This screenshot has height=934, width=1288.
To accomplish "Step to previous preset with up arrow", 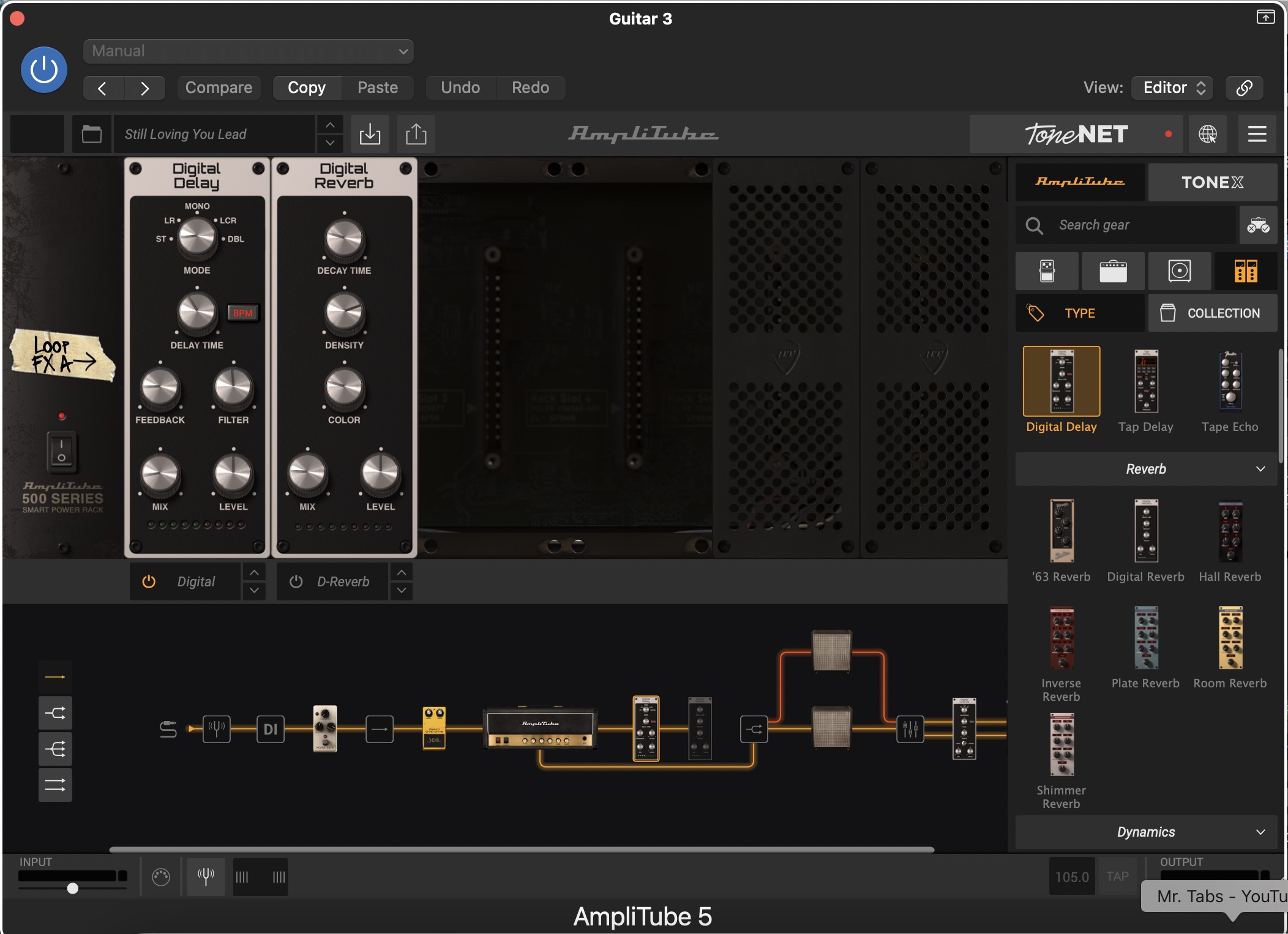I will click(330, 125).
